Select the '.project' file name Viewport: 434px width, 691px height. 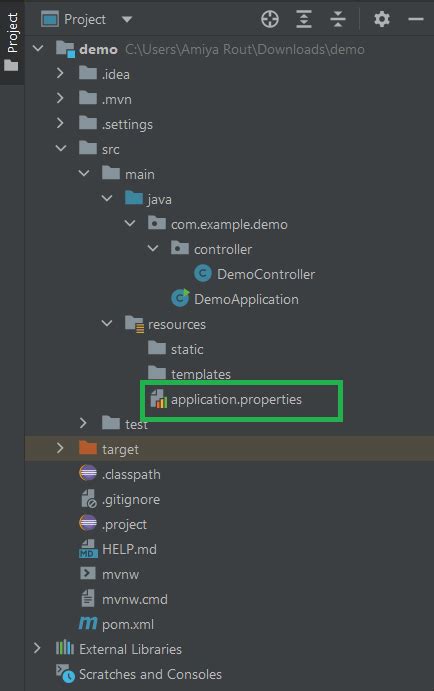tap(124, 525)
